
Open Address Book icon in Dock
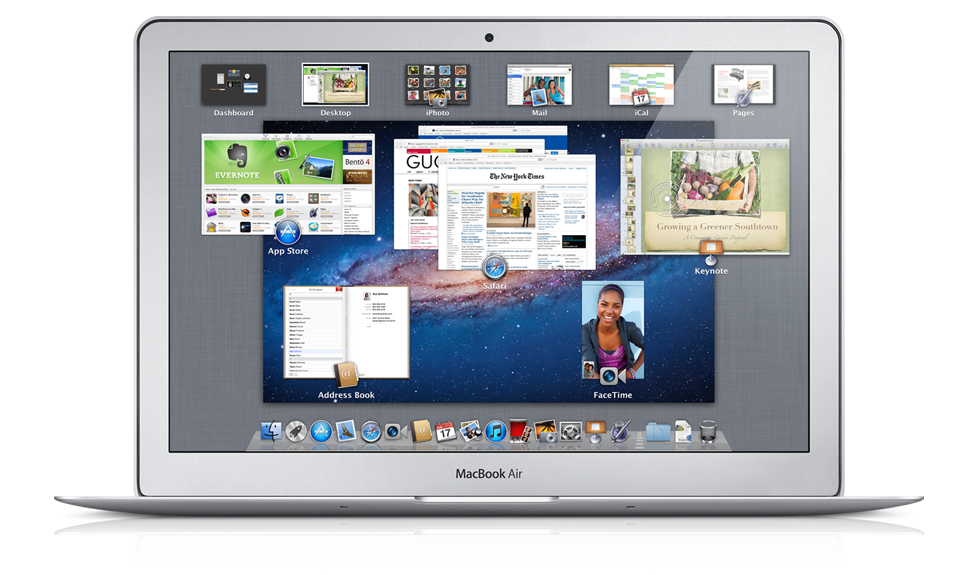(x=421, y=431)
